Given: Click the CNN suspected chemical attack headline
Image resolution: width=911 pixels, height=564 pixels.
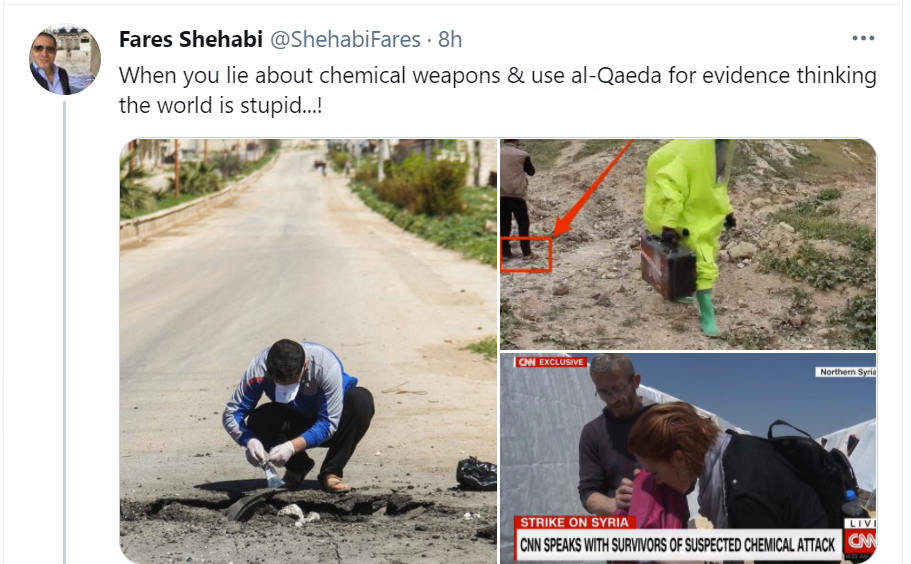Looking at the screenshot, I should click(x=677, y=545).
